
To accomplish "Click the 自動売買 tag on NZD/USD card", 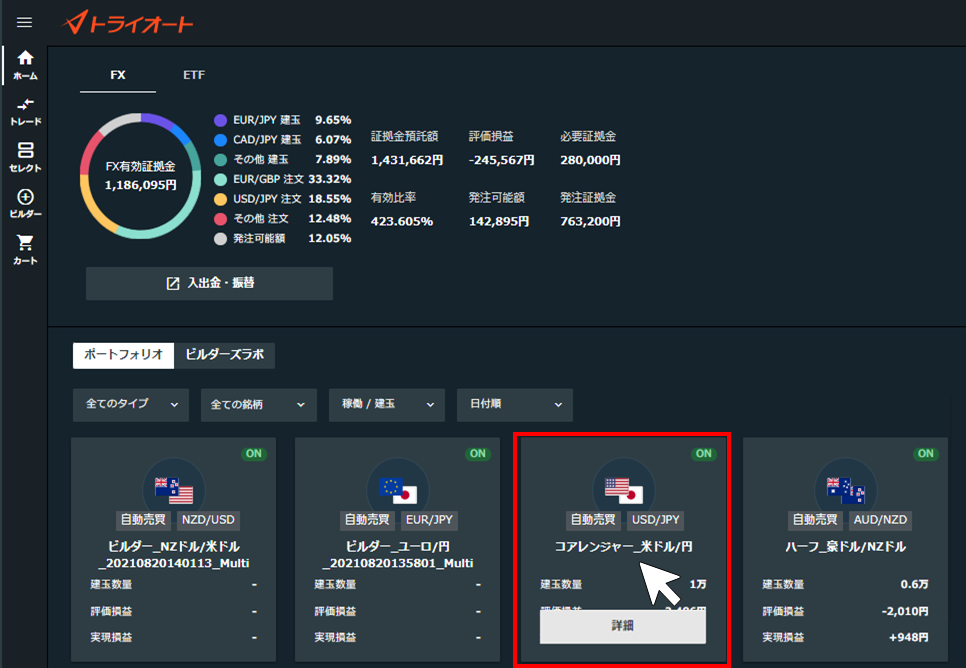I will 143,519.
